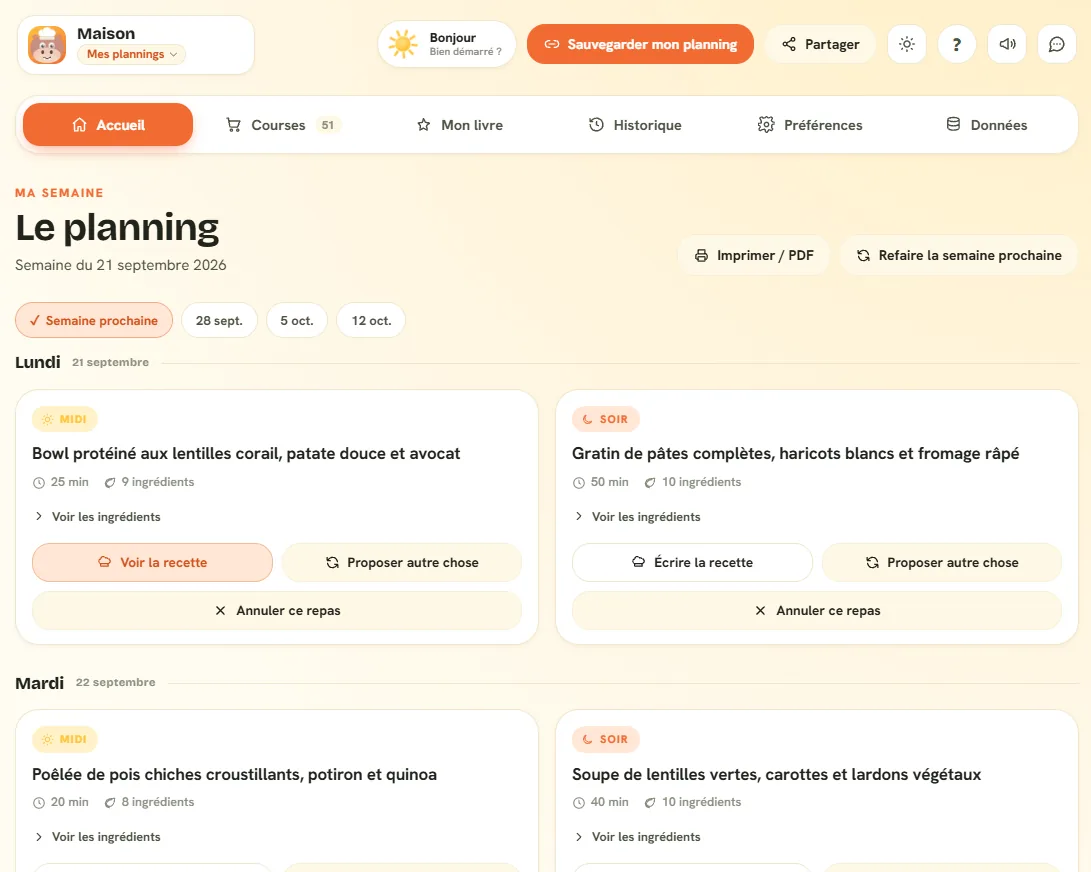Propose another dish for Bowl protéiné lunch

pyautogui.click(x=402, y=562)
